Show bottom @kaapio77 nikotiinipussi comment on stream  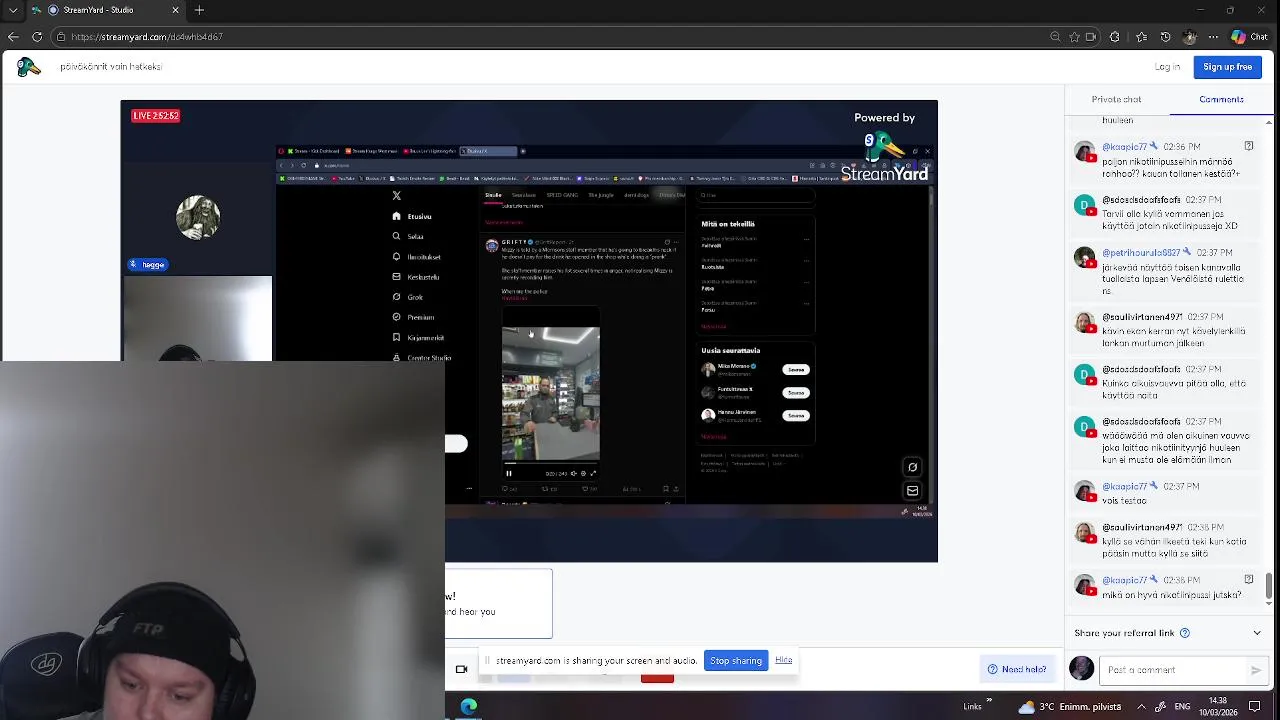point(1248,579)
